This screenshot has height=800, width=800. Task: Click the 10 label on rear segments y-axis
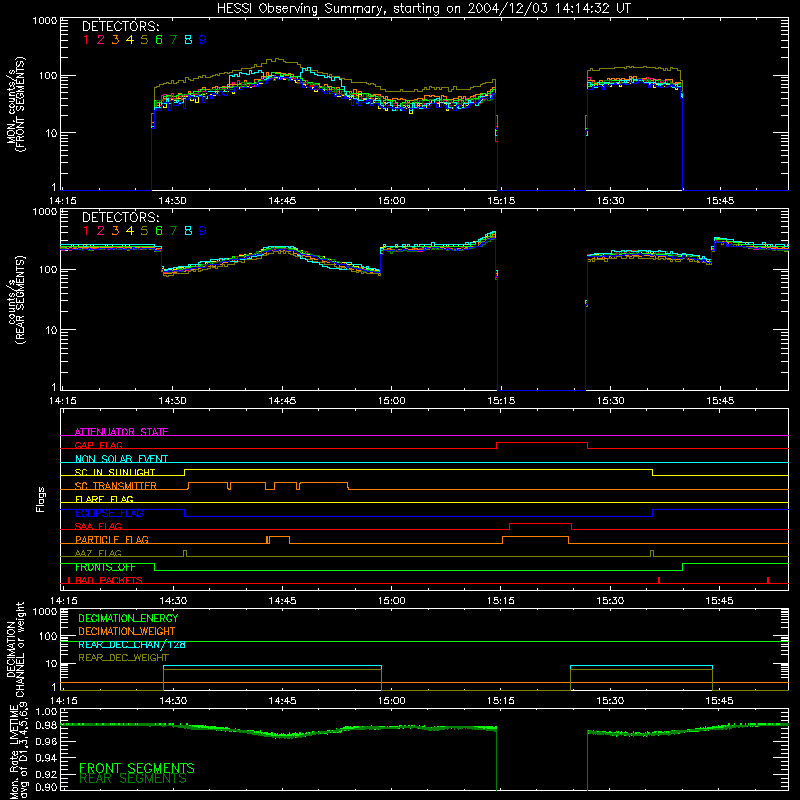click(x=51, y=330)
